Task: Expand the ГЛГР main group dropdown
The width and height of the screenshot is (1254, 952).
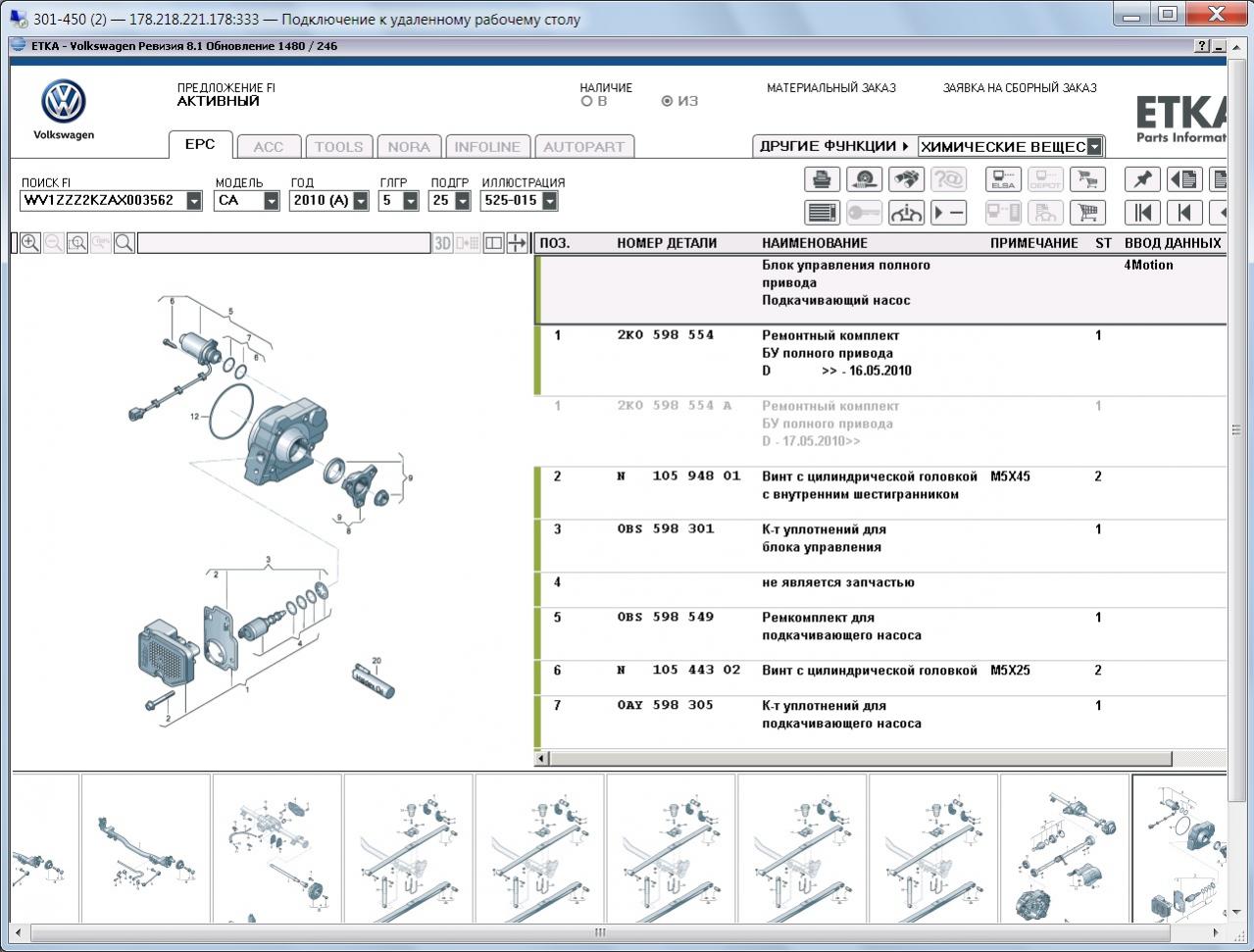Action: pyautogui.click(x=411, y=201)
